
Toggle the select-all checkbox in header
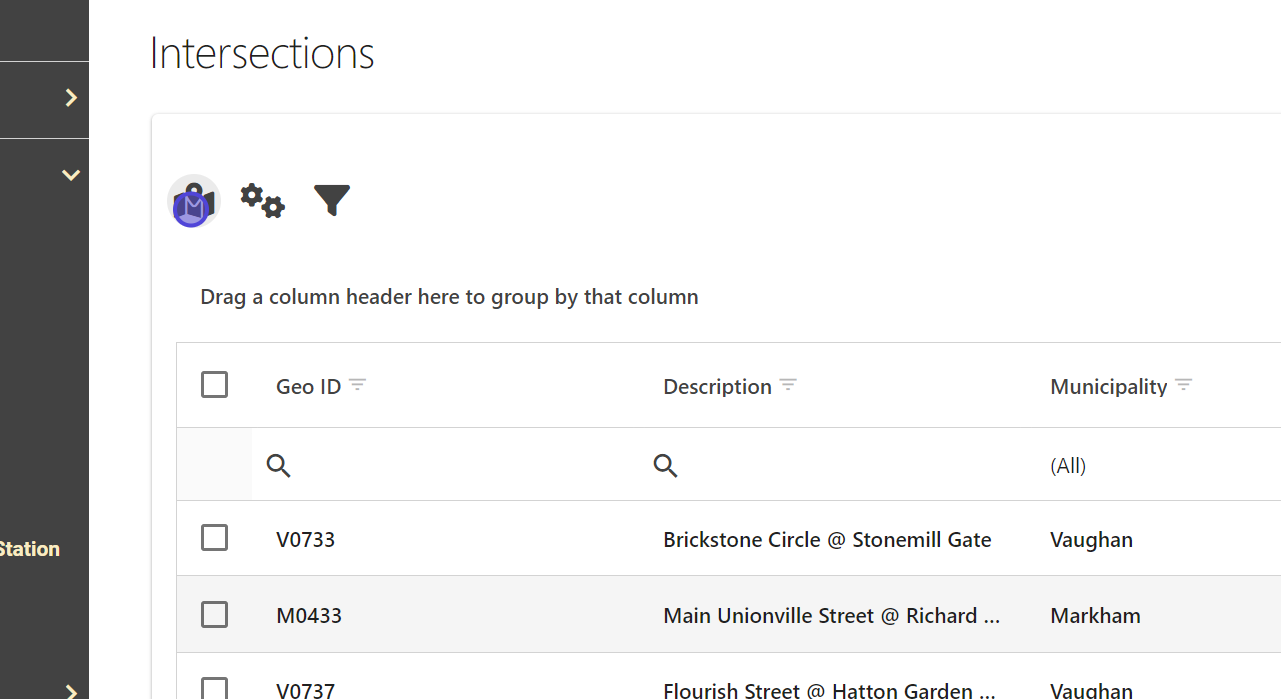click(x=214, y=385)
